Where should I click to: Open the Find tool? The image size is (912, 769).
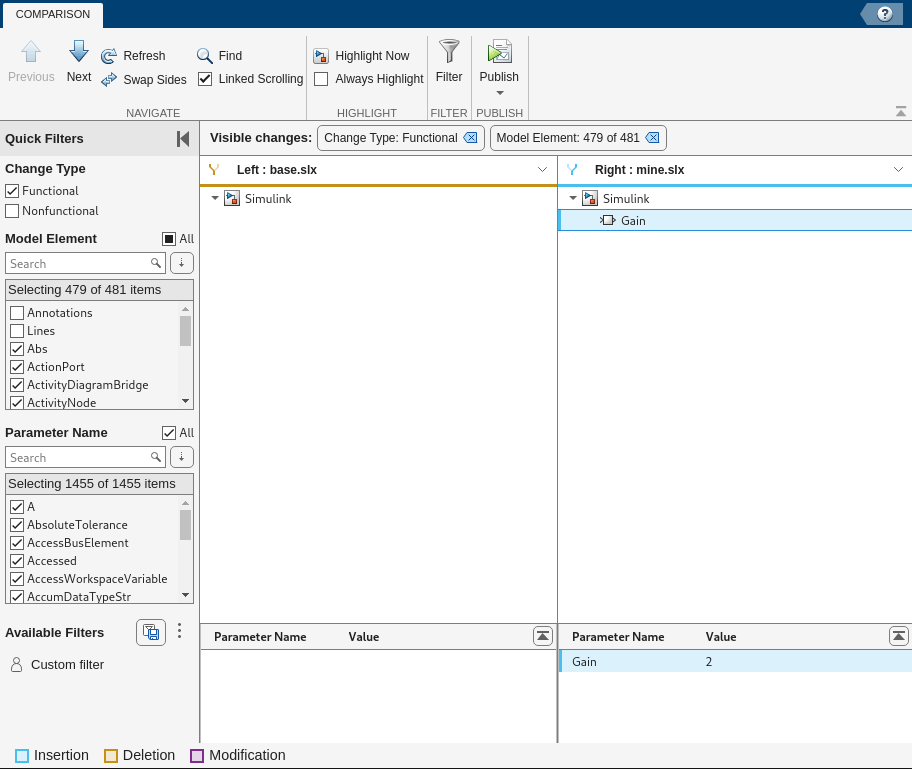[219, 56]
